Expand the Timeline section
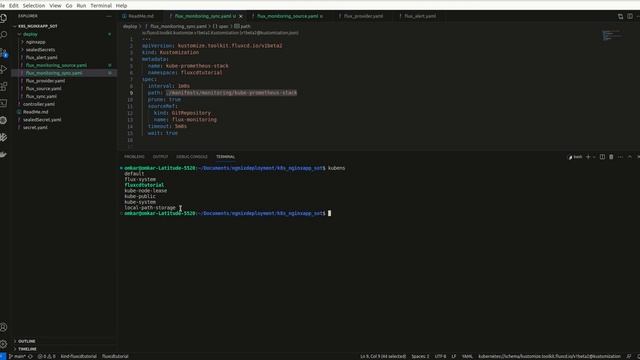Image resolution: width=640 pixels, height=360 pixels. [x=27, y=349]
